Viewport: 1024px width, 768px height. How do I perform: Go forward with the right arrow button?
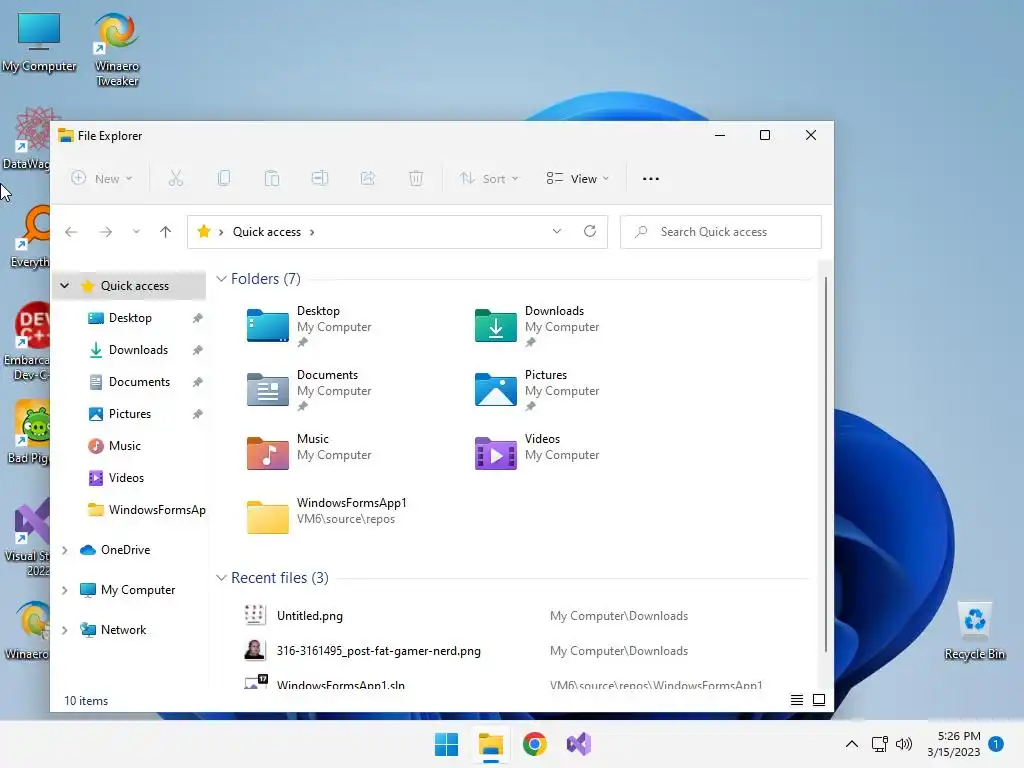105,232
